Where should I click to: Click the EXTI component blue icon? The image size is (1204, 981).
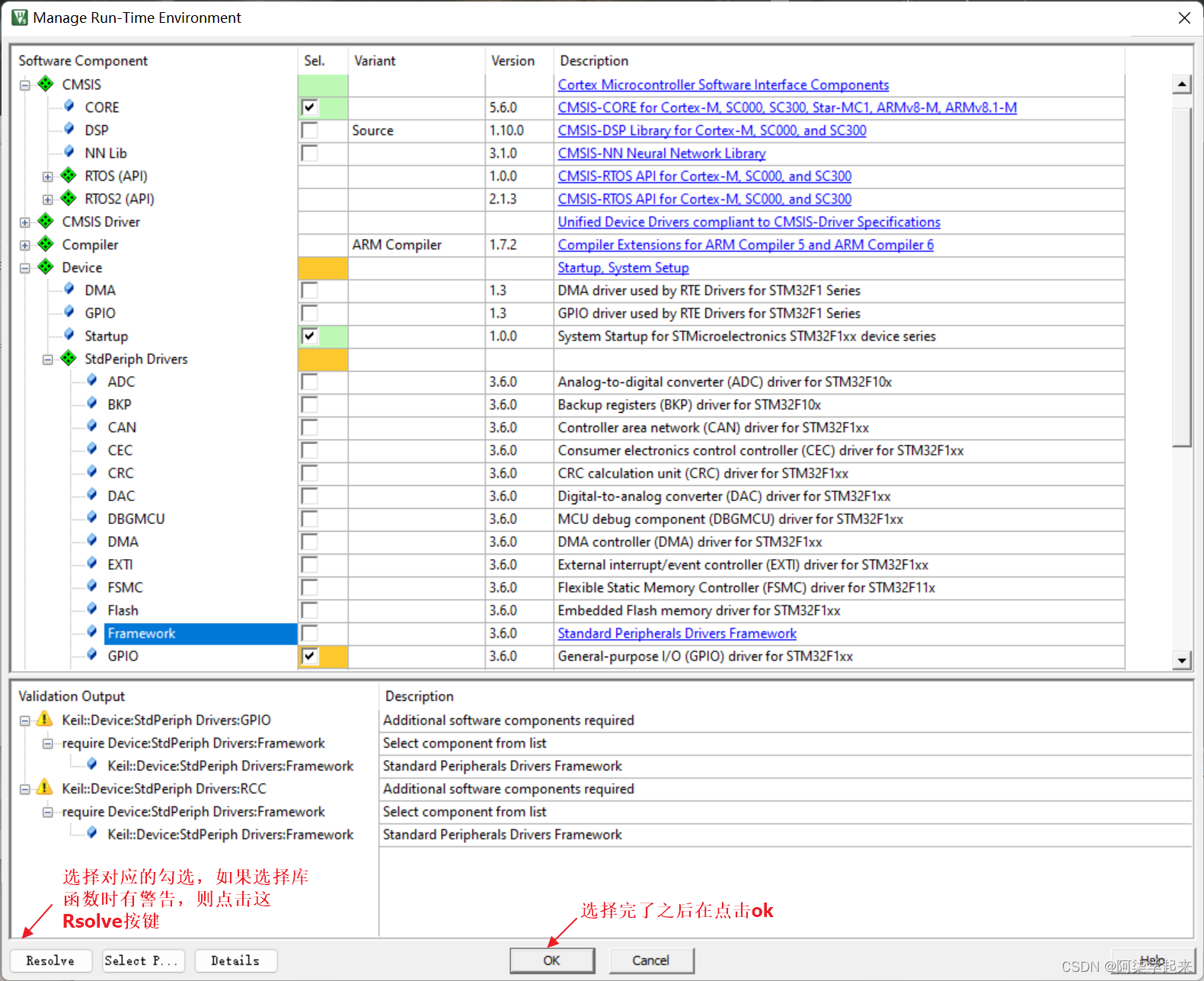tap(92, 563)
